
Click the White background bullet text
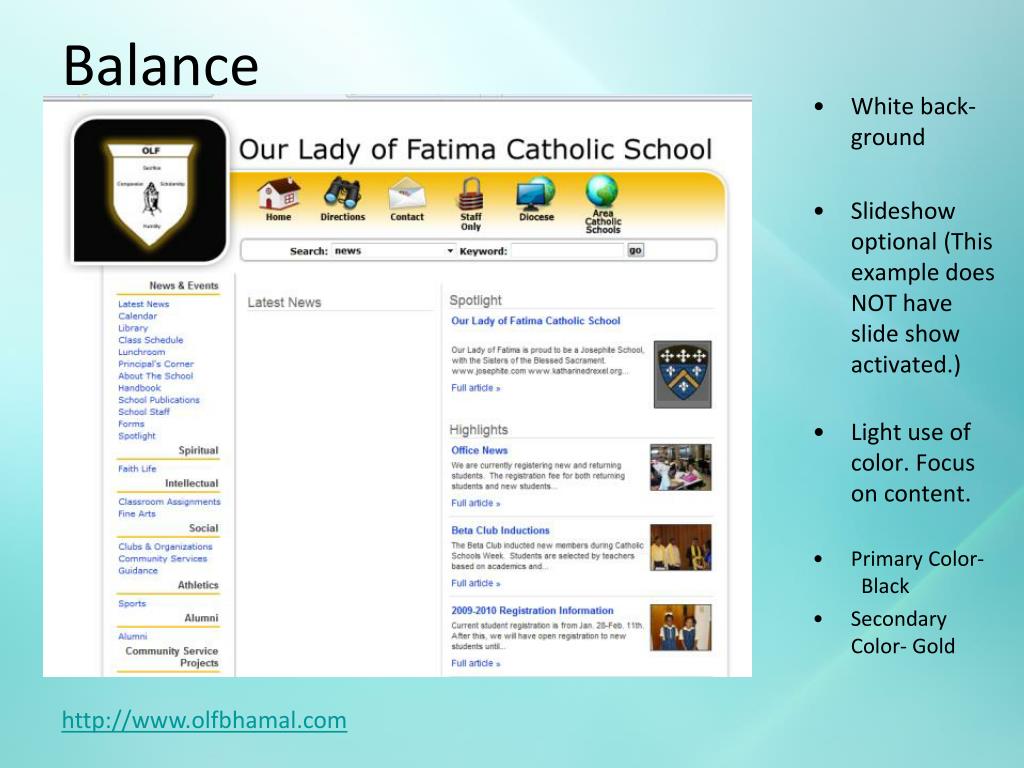(913, 121)
